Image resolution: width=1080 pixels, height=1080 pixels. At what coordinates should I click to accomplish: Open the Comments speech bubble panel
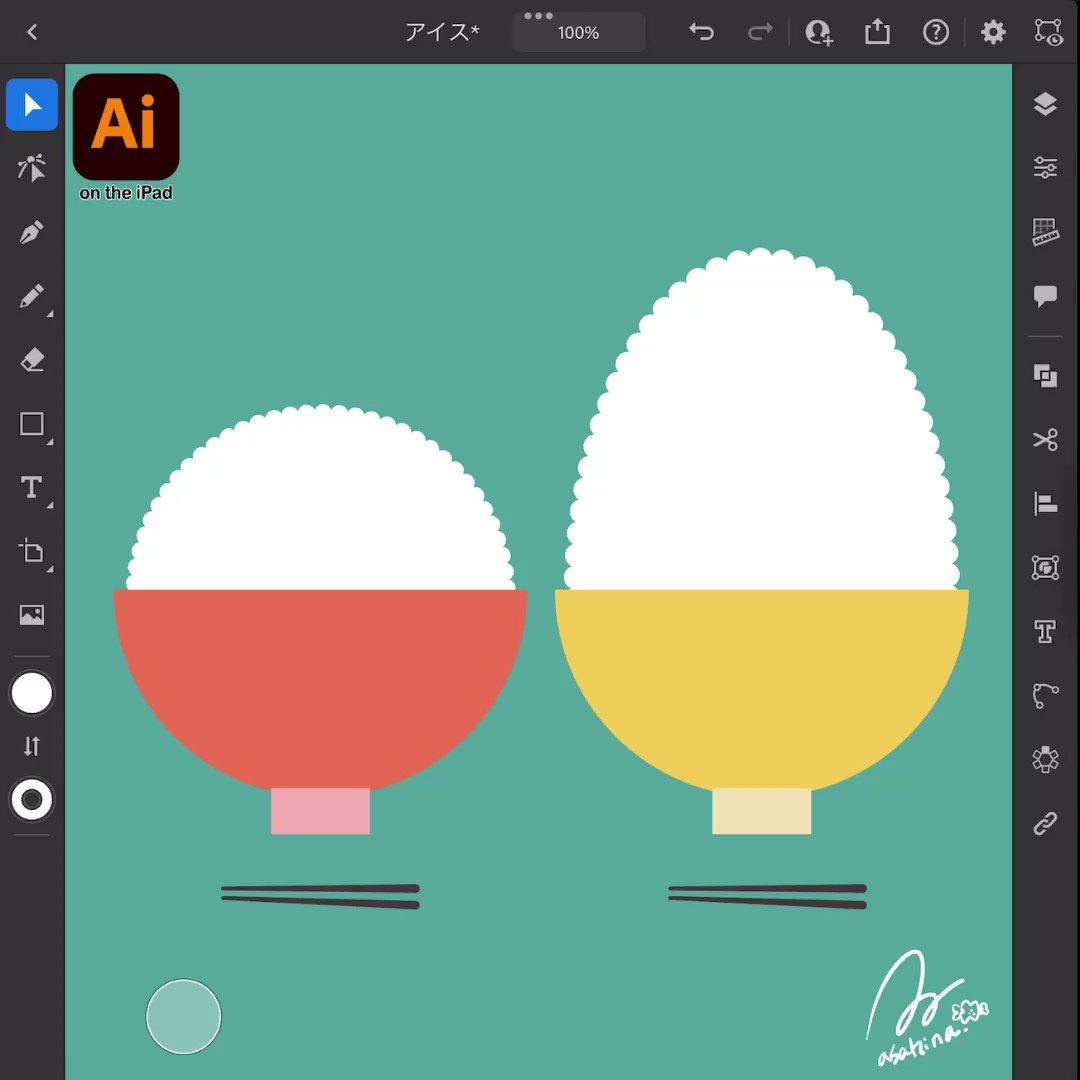1045,296
